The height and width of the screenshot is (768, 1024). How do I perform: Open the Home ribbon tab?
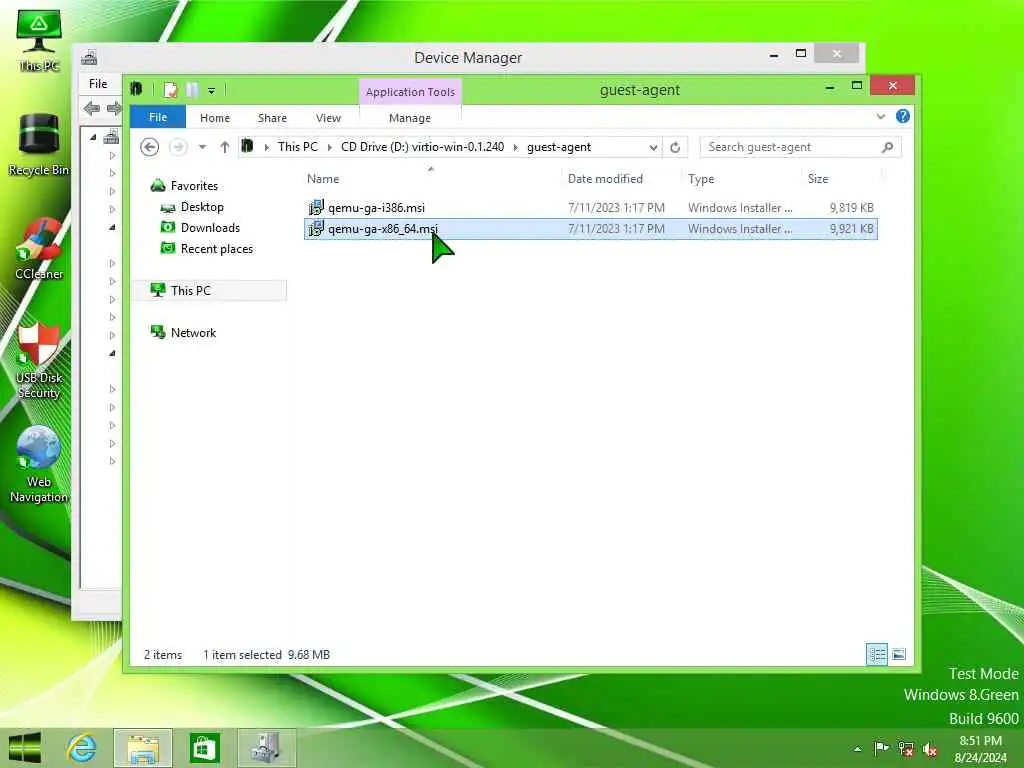(215, 118)
